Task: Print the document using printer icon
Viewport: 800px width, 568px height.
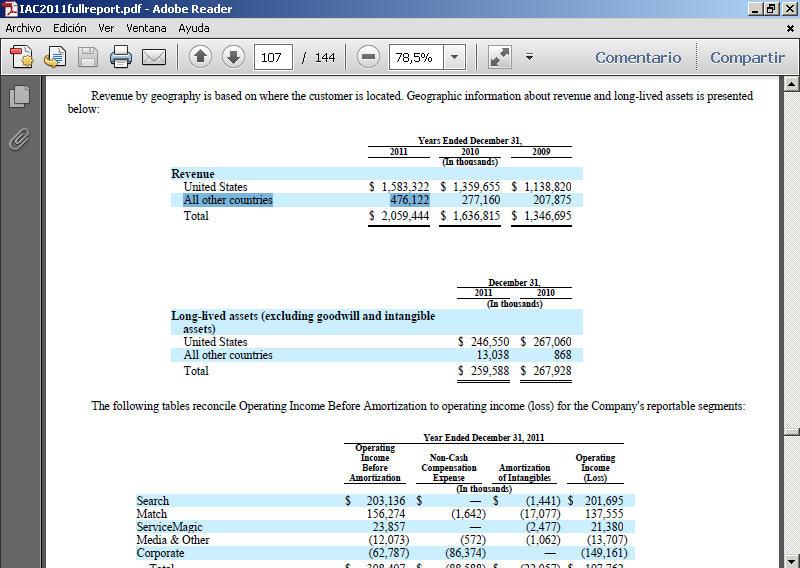Action: (121, 57)
